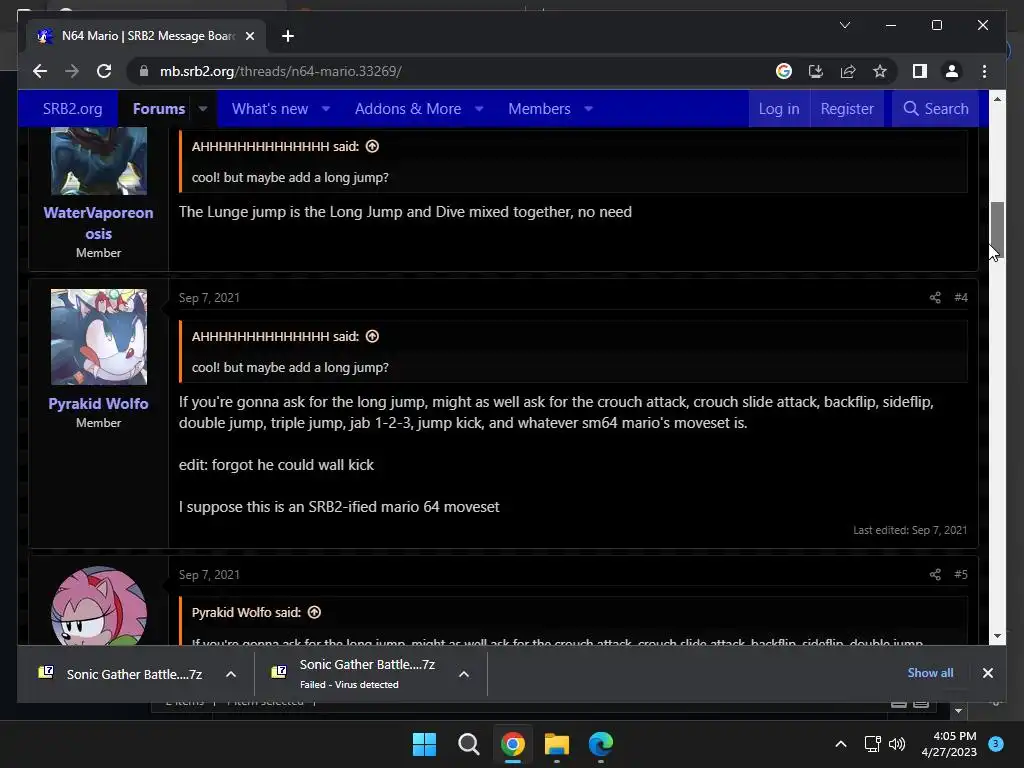Jump to quoted post in WaterVaporeonosis reply
The height and width of the screenshot is (768, 1024).
tap(372, 146)
